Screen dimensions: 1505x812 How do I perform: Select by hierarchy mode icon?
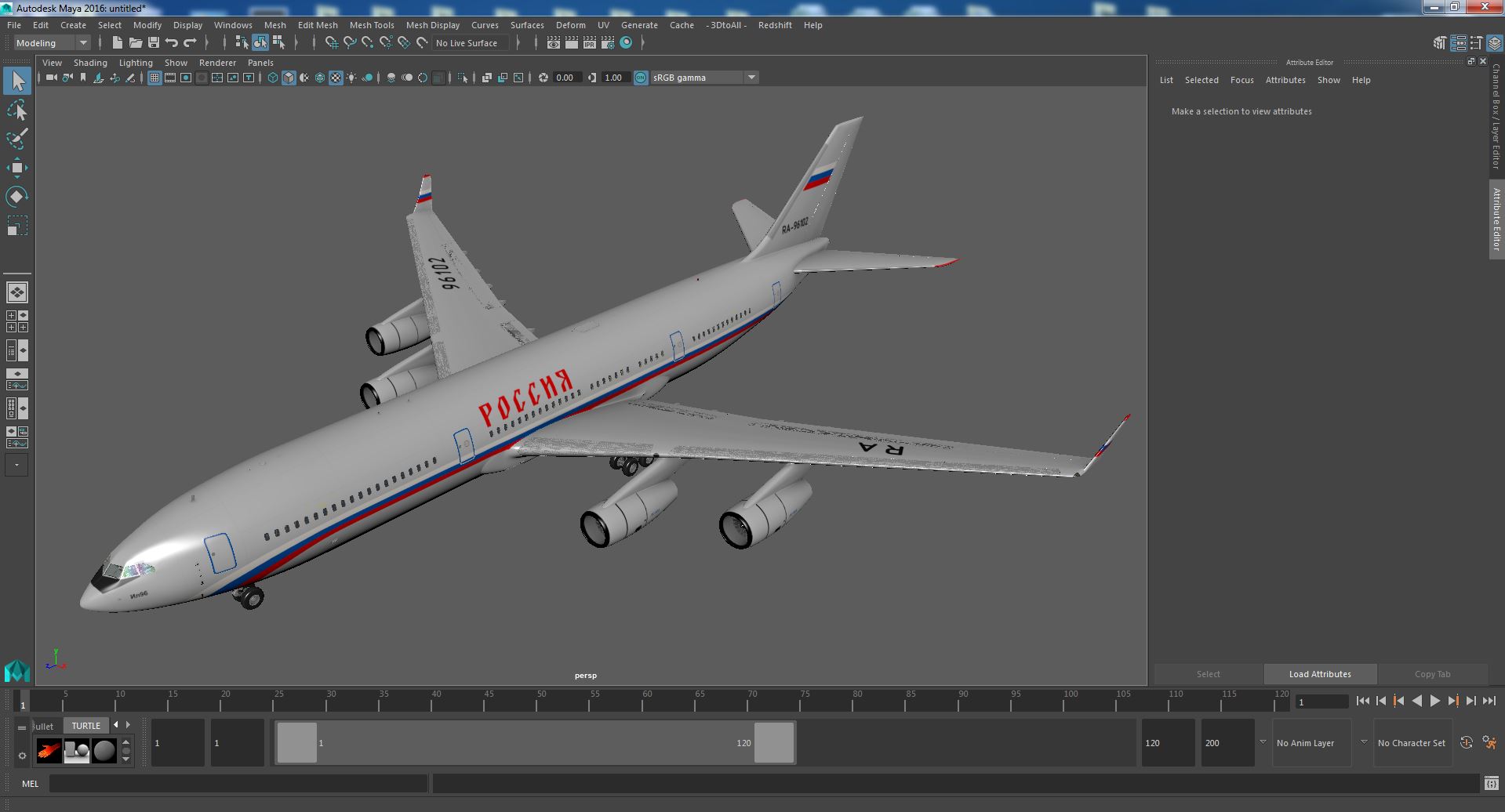click(242, 42)
